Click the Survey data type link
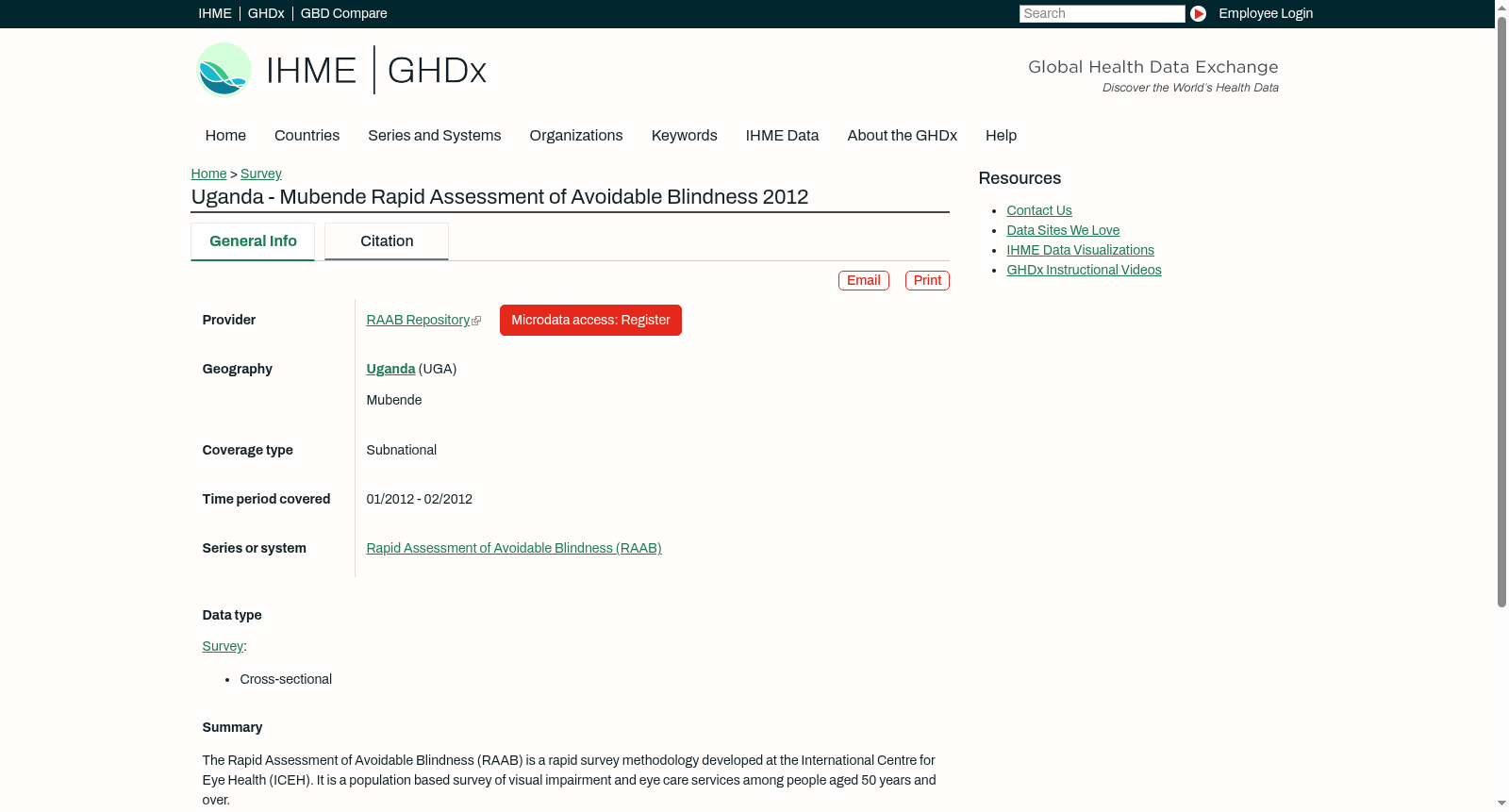The image size is (1509, 812). (x=223, y=646)
